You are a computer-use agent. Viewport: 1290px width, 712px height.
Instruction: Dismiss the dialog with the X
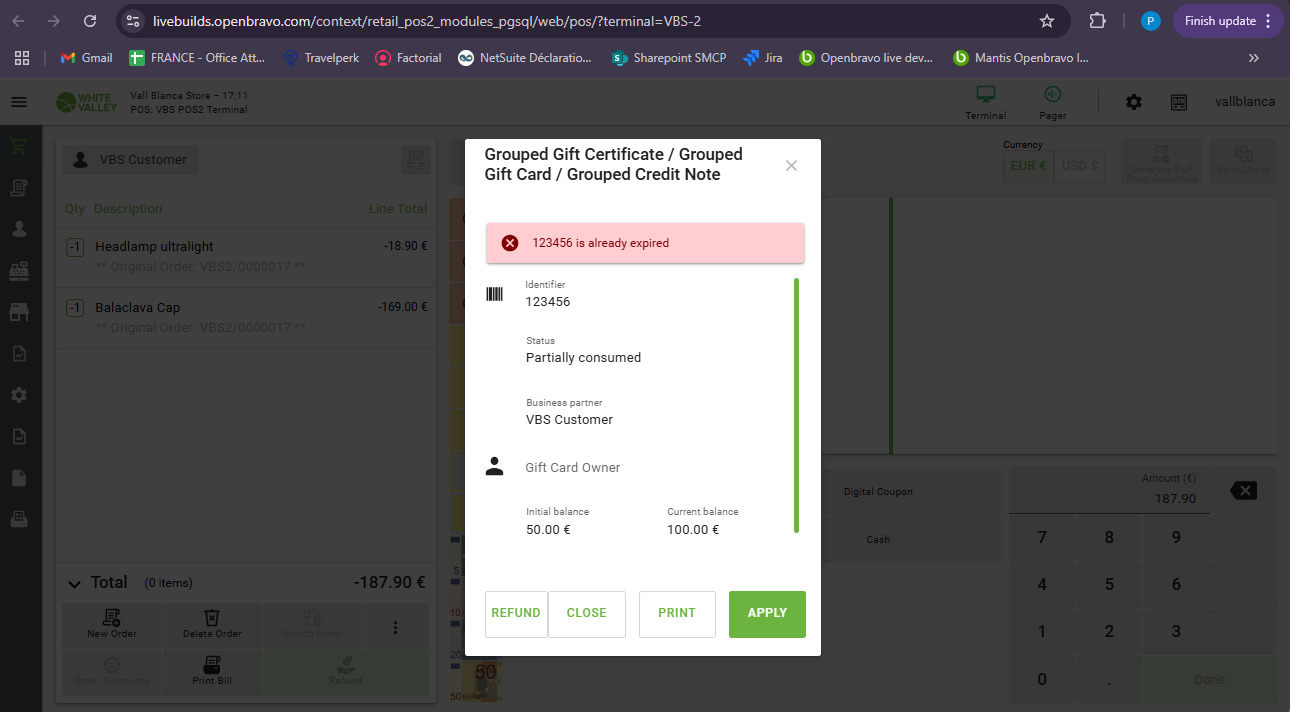point(791,165)
